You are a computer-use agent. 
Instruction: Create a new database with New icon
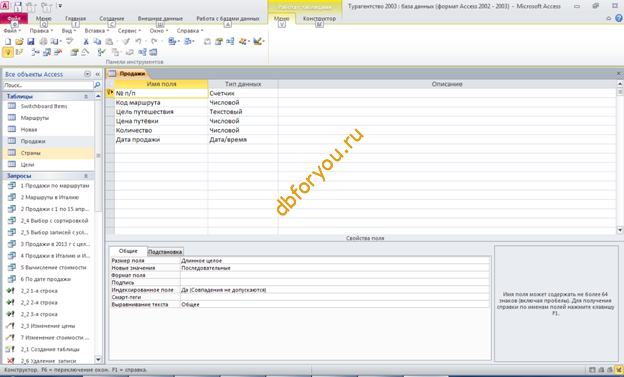click(8, 41)
